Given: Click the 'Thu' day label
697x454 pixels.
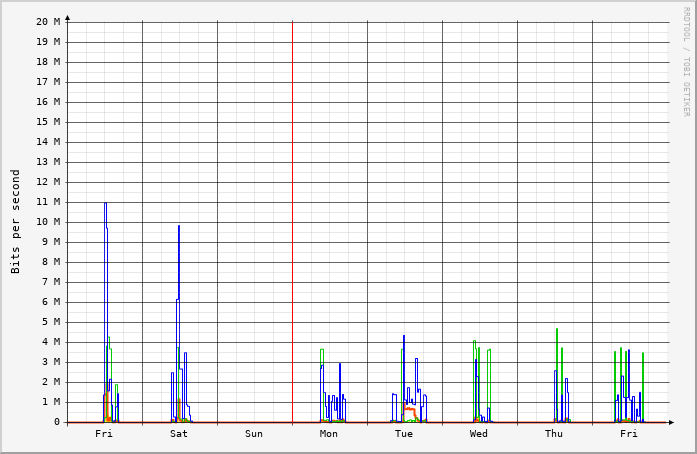Looking at the screenshot, I should point(554,434).
